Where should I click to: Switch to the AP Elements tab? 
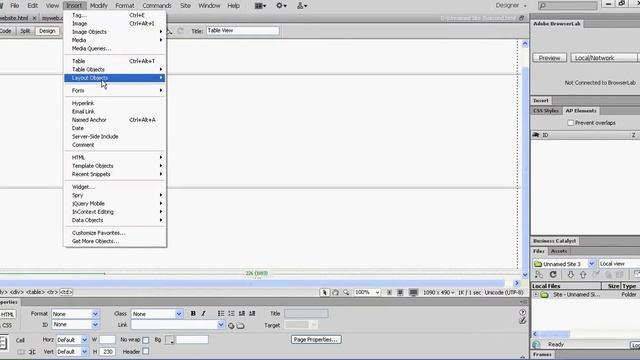(x=581, y=111)
